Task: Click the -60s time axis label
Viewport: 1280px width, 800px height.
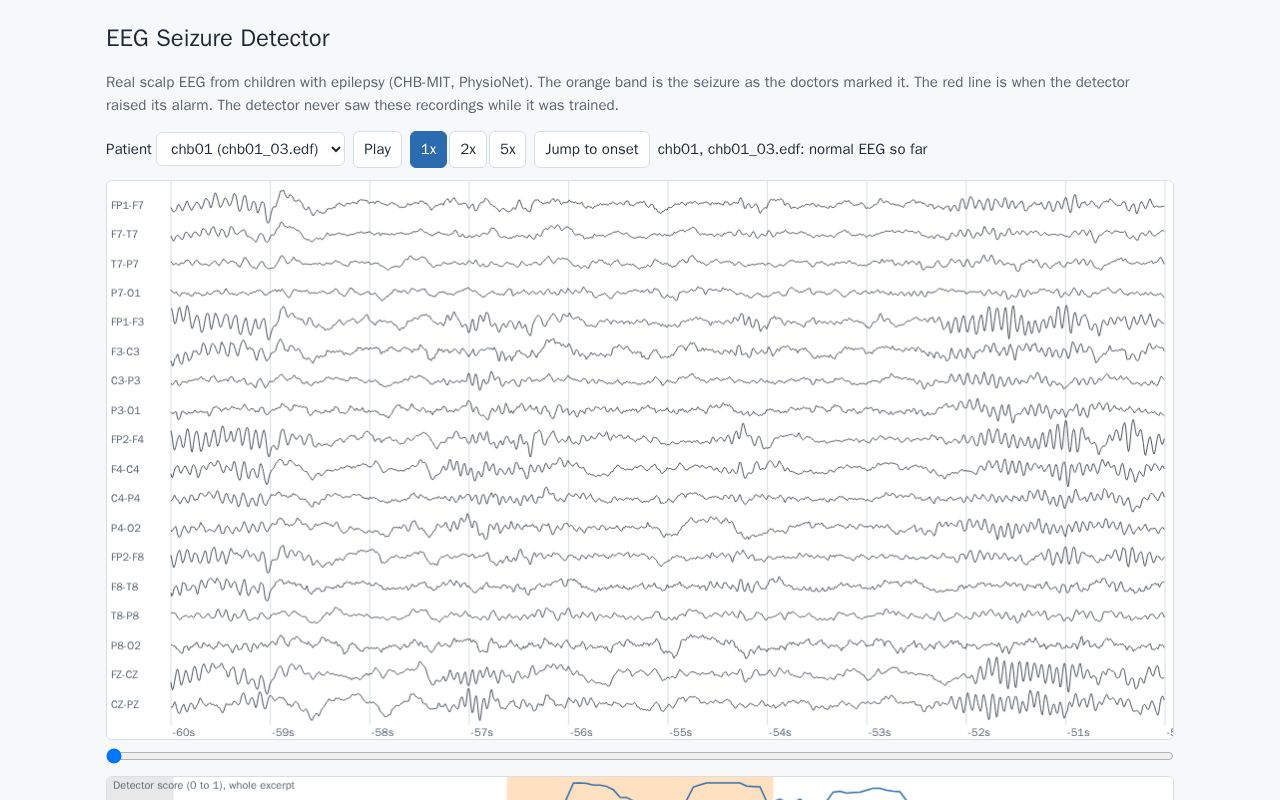Action: pos(184,733)
